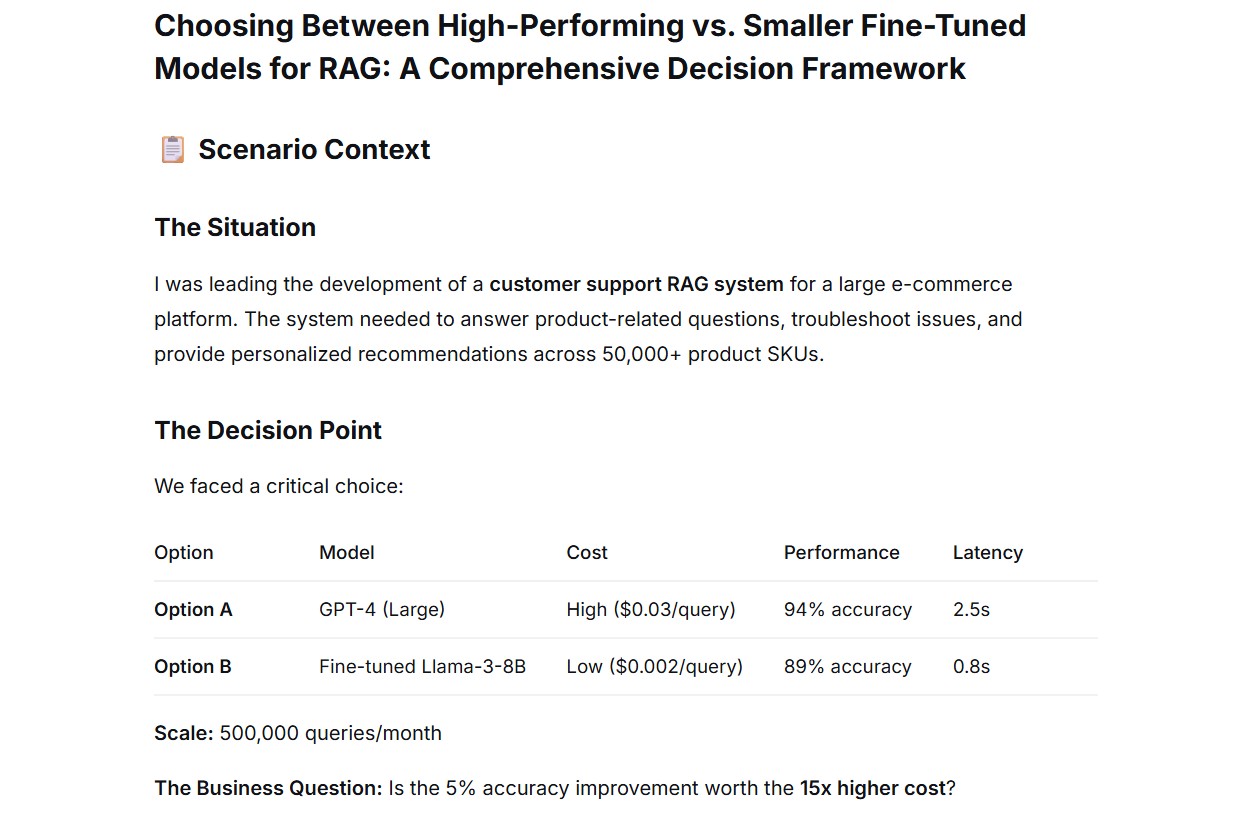Select the Performance column header

tap(842, 553)
